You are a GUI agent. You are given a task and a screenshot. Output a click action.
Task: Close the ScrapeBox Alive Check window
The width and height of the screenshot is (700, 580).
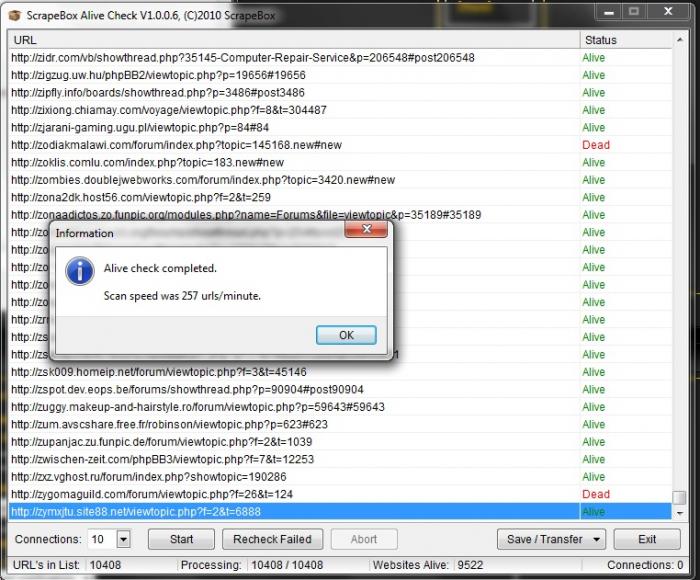[668, 12]
